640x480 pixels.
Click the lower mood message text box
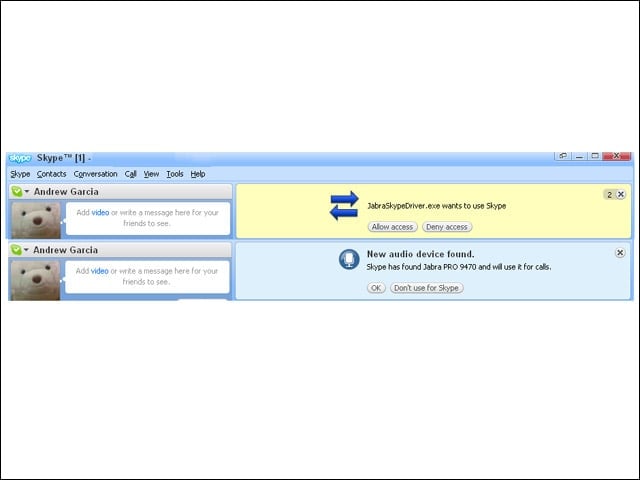coord(147,277)
